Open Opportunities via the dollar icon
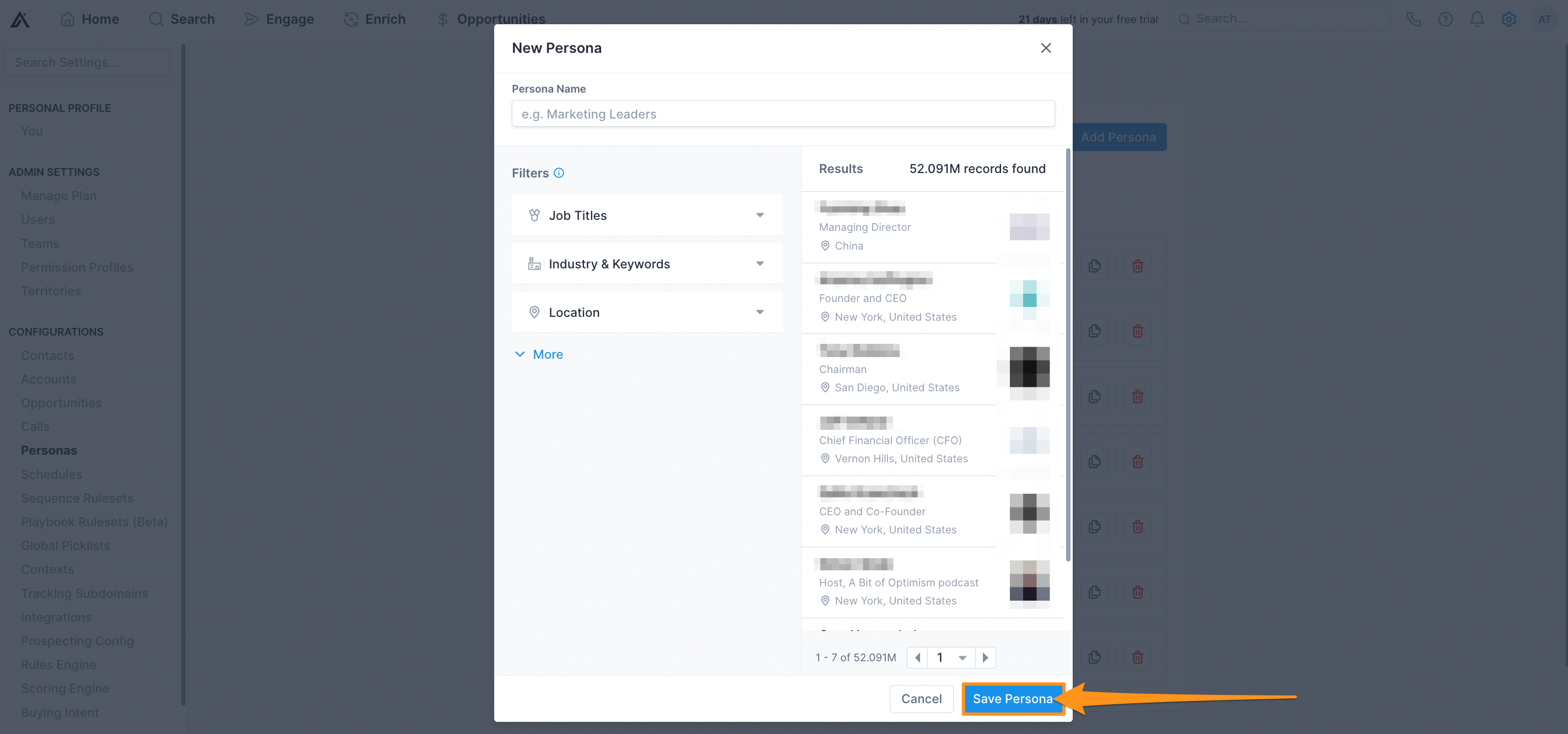Screen dimensions: 1568x734 click(x=442, y=19)
